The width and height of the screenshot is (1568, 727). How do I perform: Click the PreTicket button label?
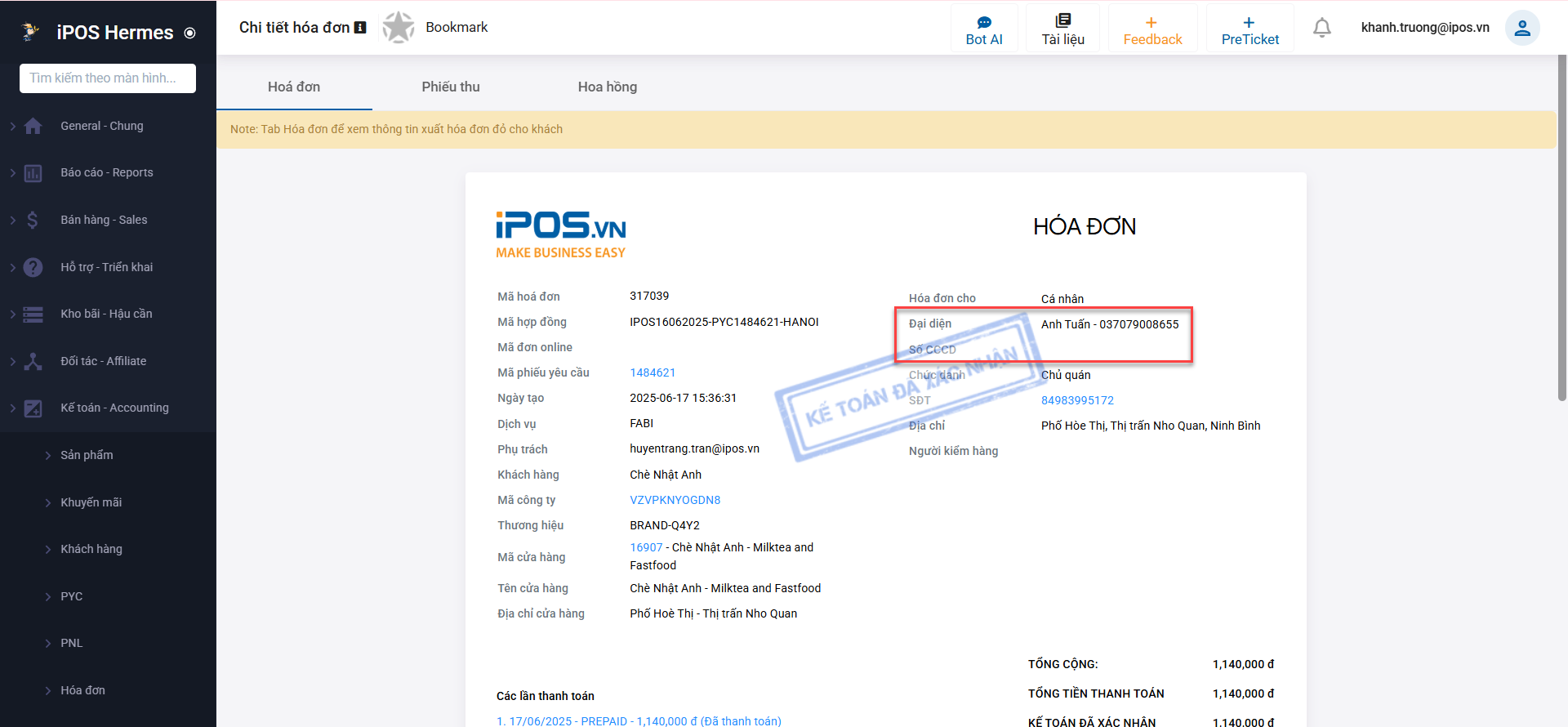(x=1250, y=39)
